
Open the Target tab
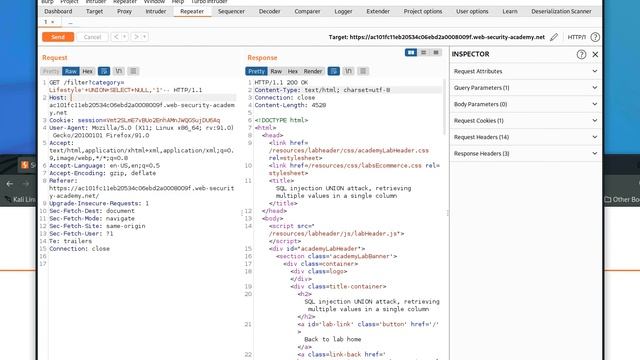pyautogui.click(x=94, y=11)
